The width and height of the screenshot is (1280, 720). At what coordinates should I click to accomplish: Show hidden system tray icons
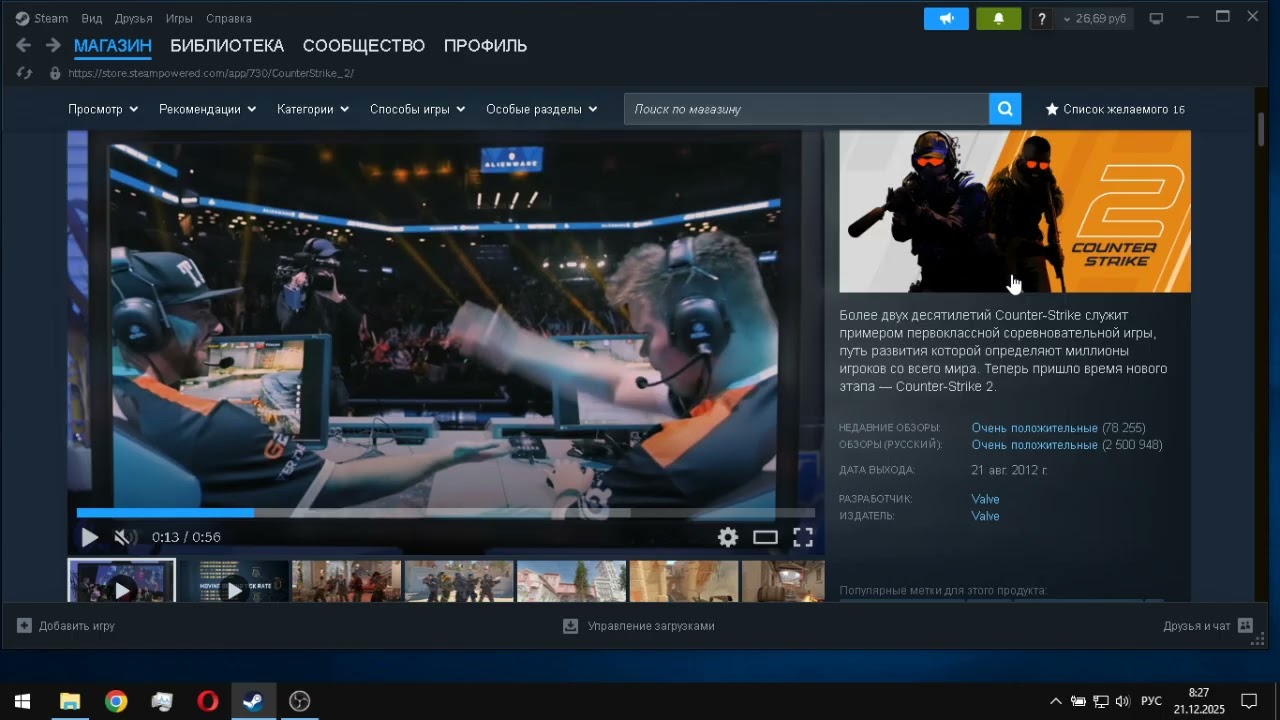[x=1055, y=701]
